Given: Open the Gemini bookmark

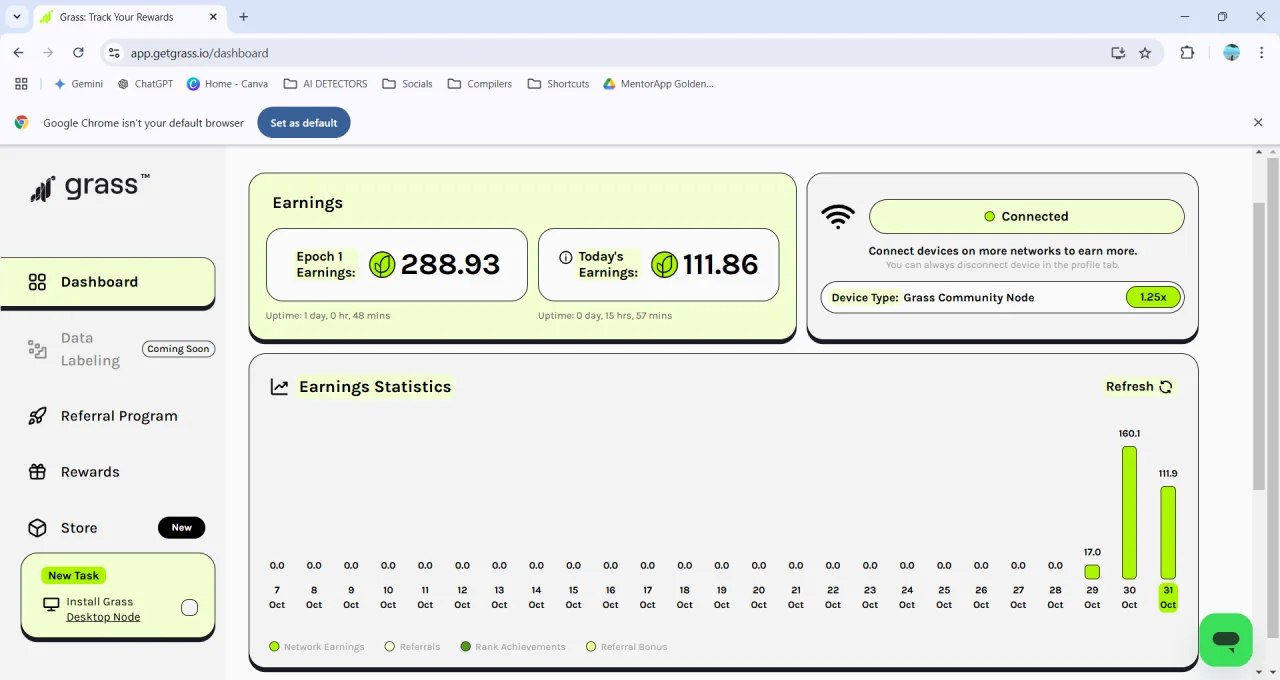Looking at the screenshot, I should [x=78, y=84].
